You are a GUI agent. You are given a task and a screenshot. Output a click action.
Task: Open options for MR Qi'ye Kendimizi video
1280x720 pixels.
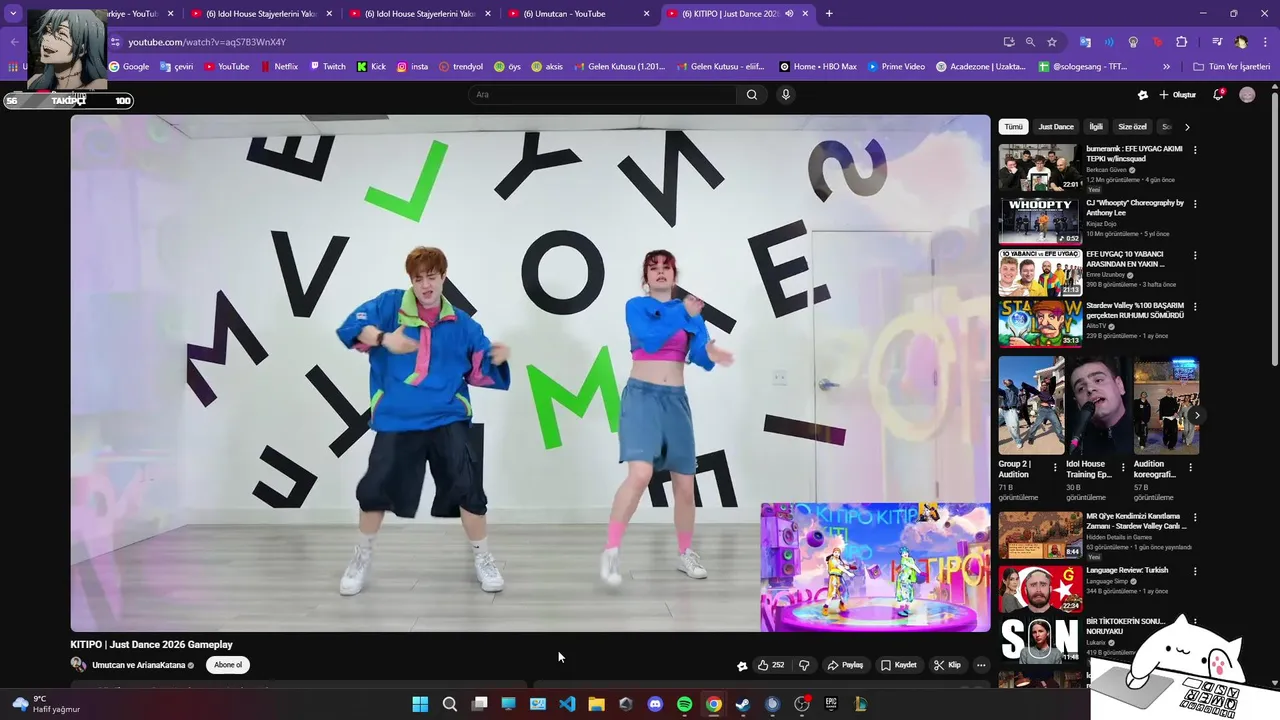[1195, 518]
